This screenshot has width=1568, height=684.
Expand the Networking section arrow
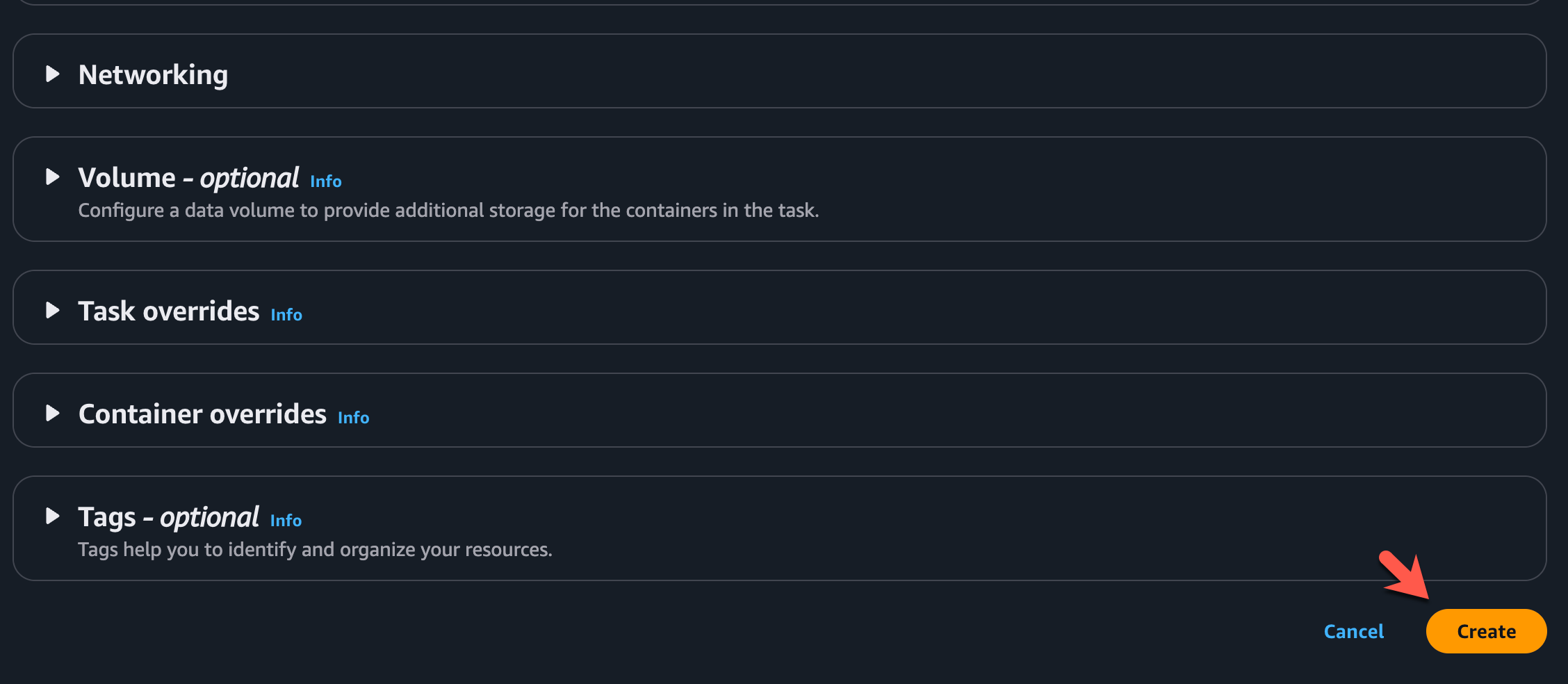[52, 74]
